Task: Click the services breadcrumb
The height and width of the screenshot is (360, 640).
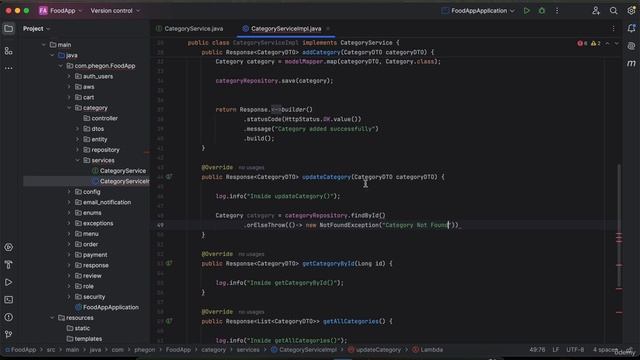Action: 248,350
